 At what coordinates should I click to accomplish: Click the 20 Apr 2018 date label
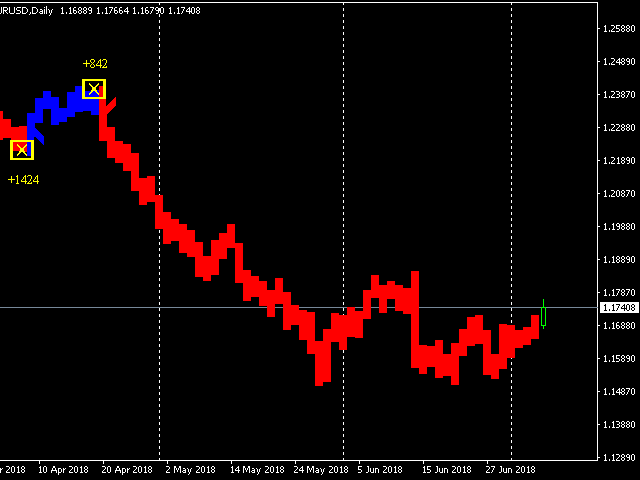point(127,470)
